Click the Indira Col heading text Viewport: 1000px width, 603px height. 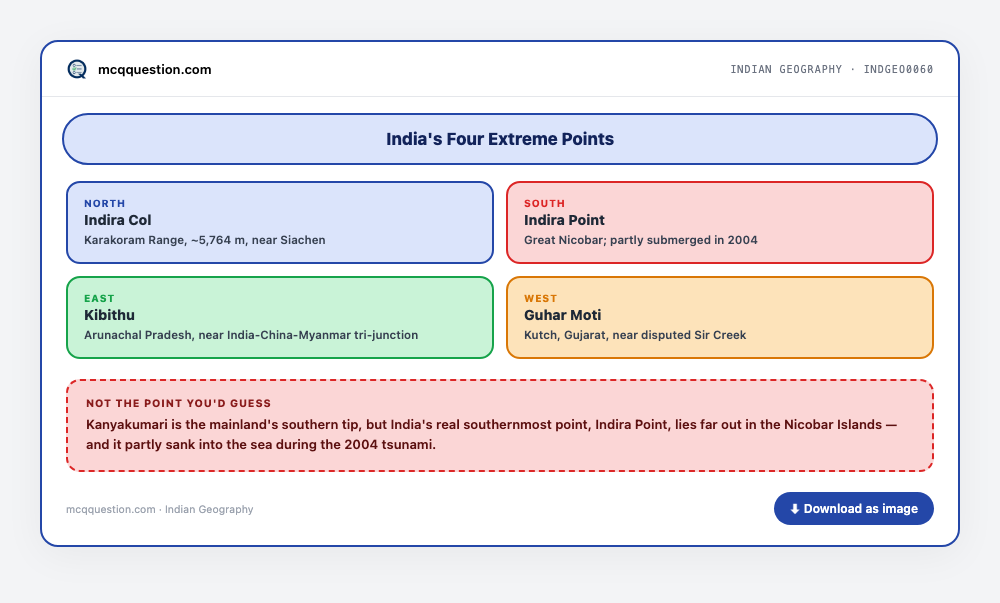(x=117, y=220)
